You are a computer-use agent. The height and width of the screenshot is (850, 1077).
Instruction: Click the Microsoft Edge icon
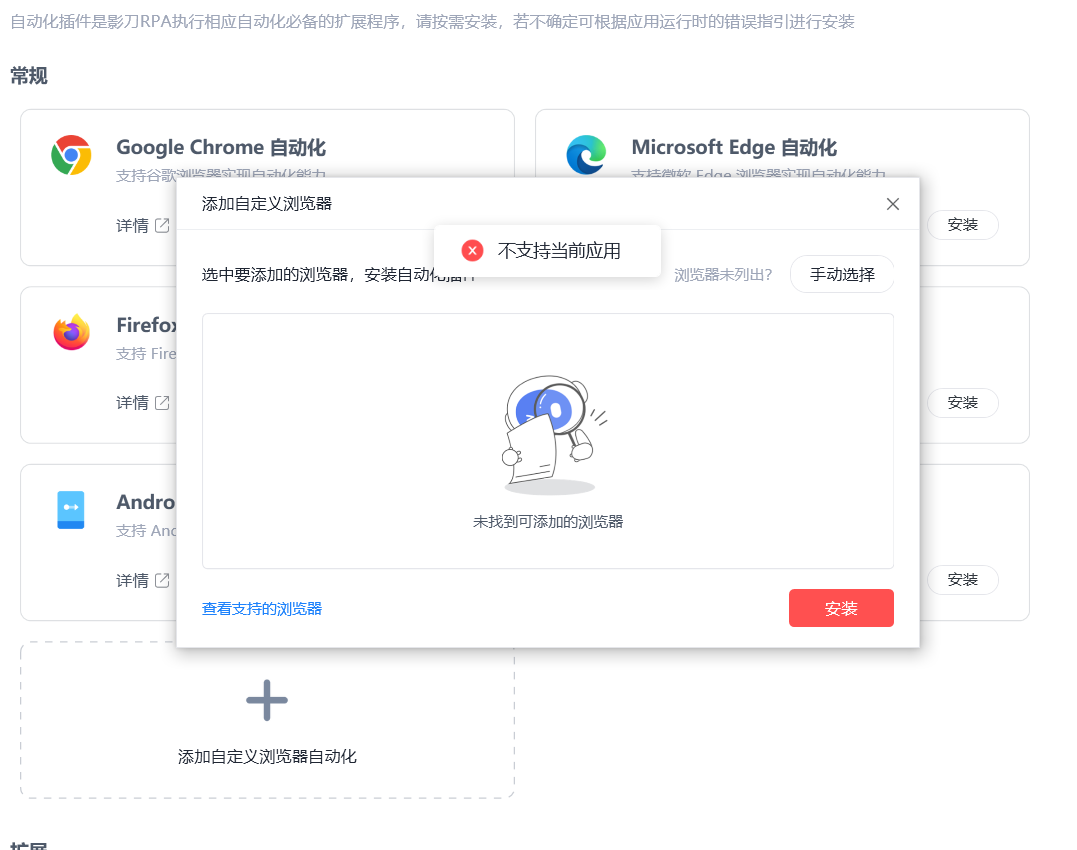tap(587, 155)
